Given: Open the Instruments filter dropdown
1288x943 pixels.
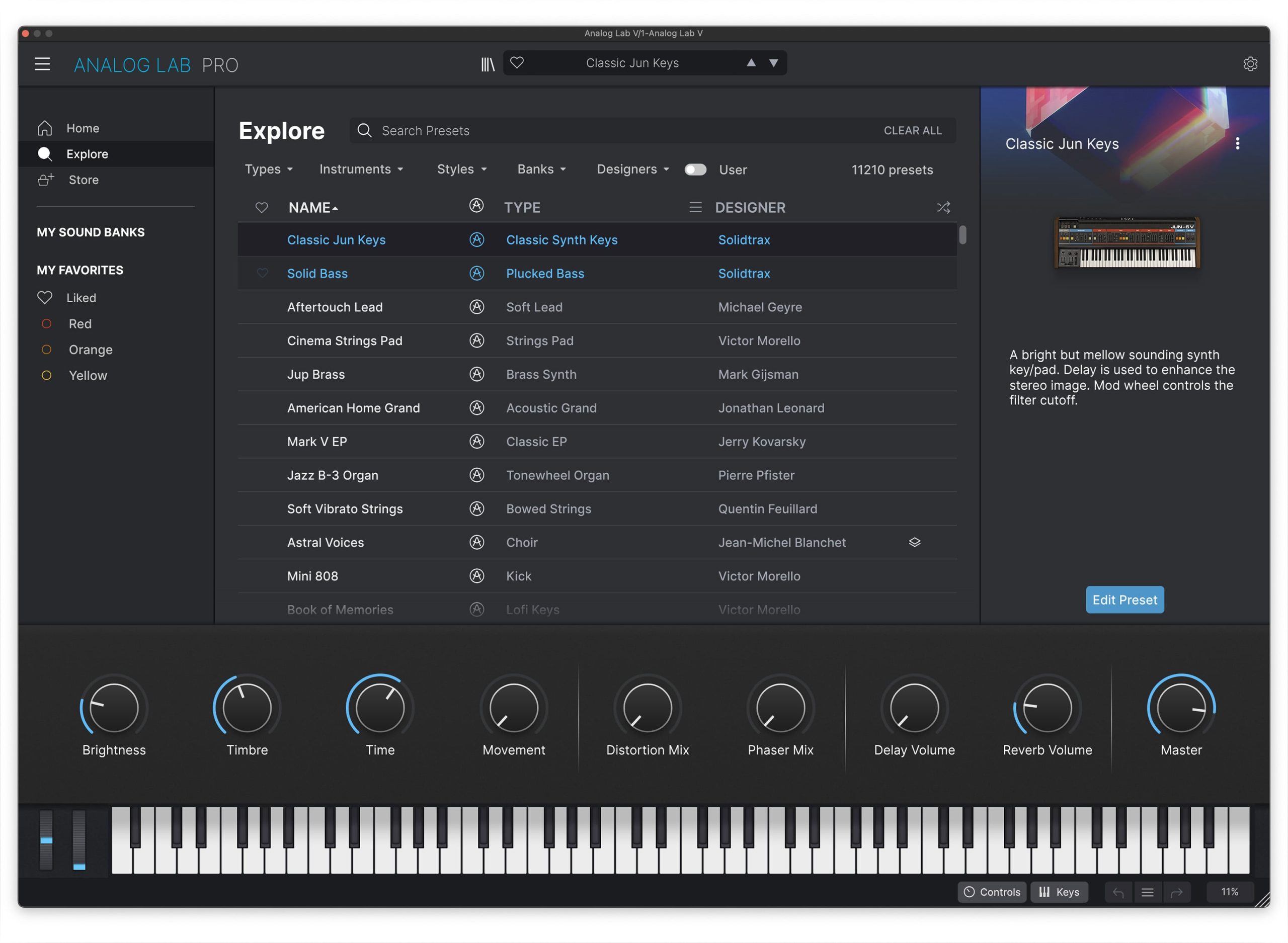Looking at the screenshot, I should pyautogui.click(x=361, y=169).
